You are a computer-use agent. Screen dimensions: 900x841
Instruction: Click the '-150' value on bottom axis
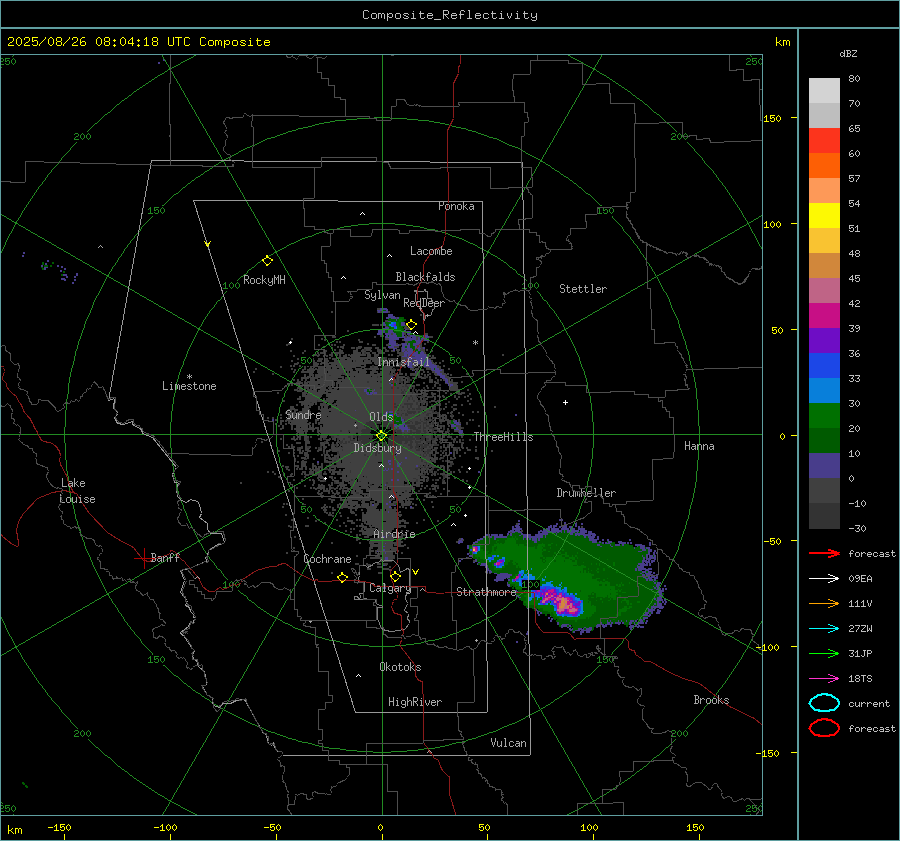(x=59, y=827)
